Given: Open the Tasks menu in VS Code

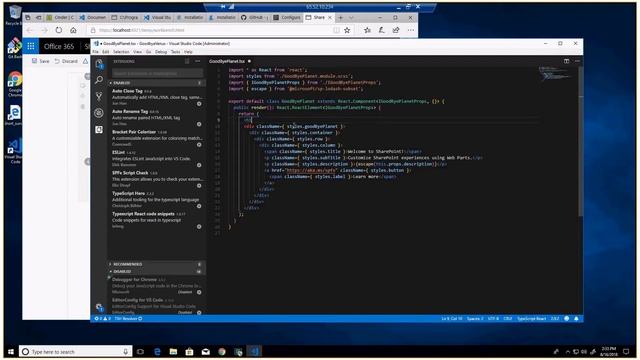Looking at the screenshot, I should click(176, 52).
